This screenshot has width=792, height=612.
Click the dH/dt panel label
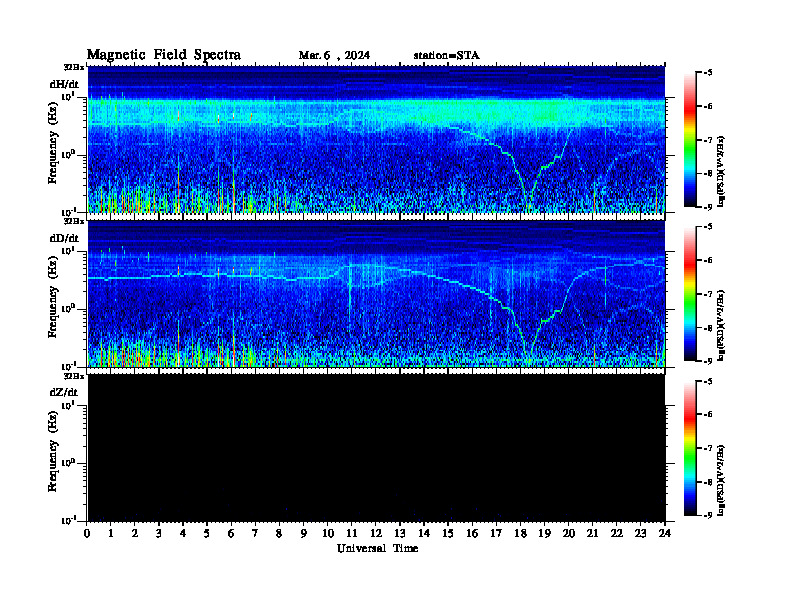pos(64,84)
